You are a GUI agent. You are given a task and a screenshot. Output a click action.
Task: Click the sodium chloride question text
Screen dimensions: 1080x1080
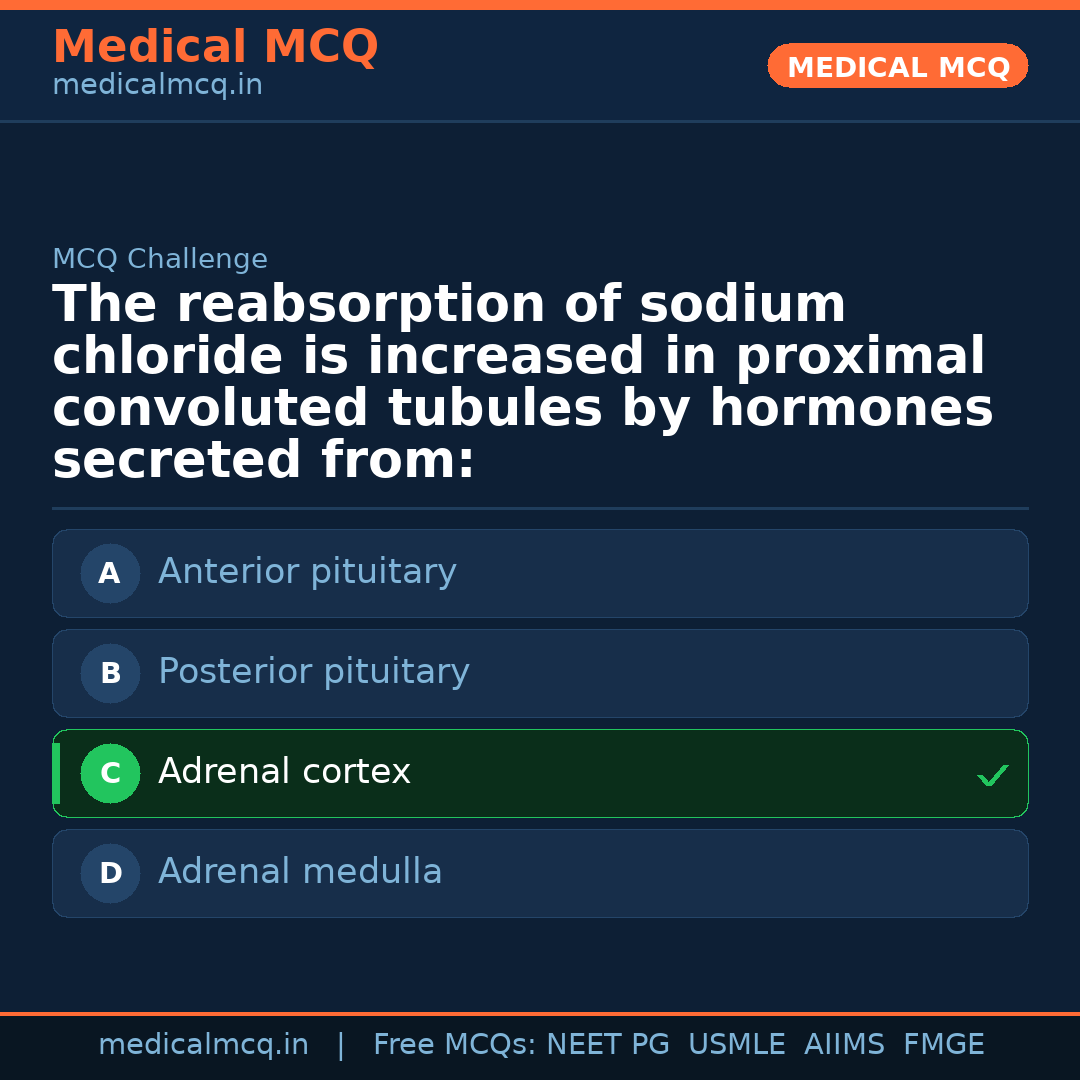tap(522, 382)
